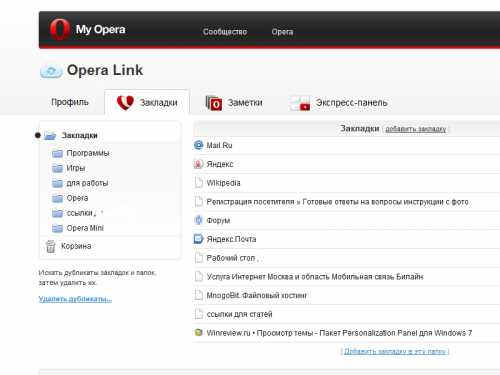
Task: Click the Яндекс bookmark favicon
Action: pyautogui.click(x=199, y=164)
